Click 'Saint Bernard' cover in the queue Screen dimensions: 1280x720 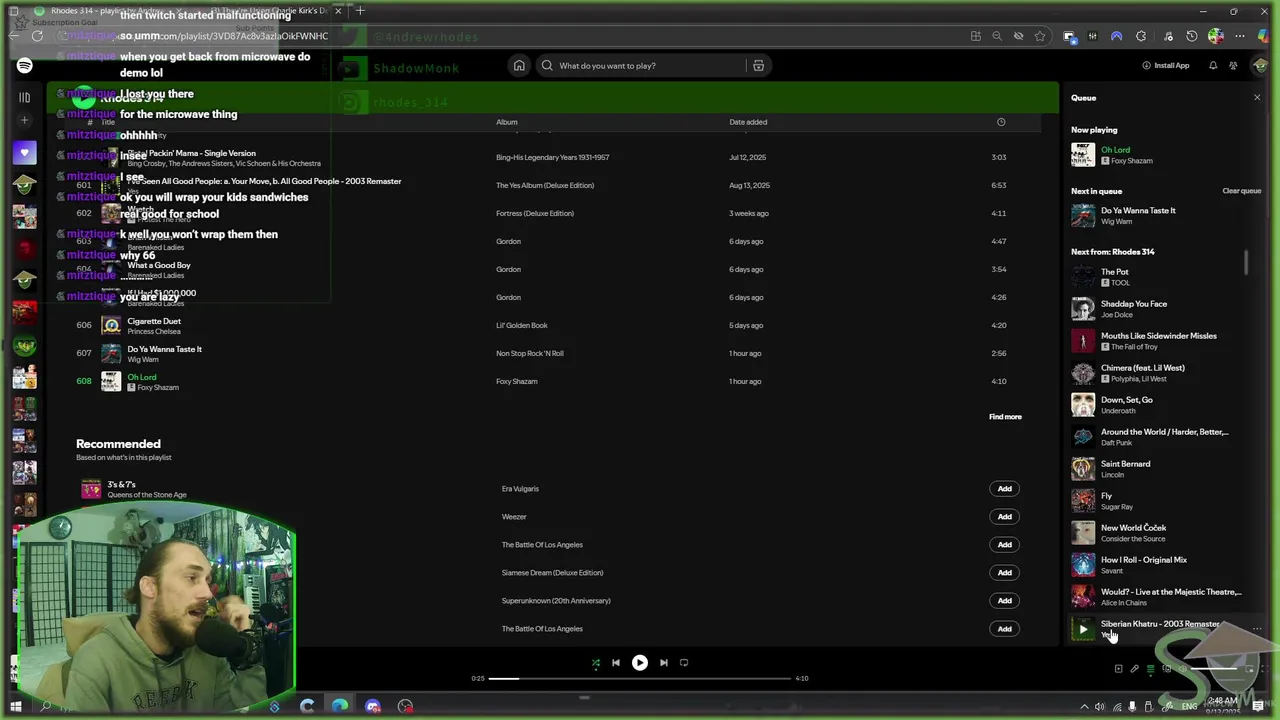(x=1083, y=469)
